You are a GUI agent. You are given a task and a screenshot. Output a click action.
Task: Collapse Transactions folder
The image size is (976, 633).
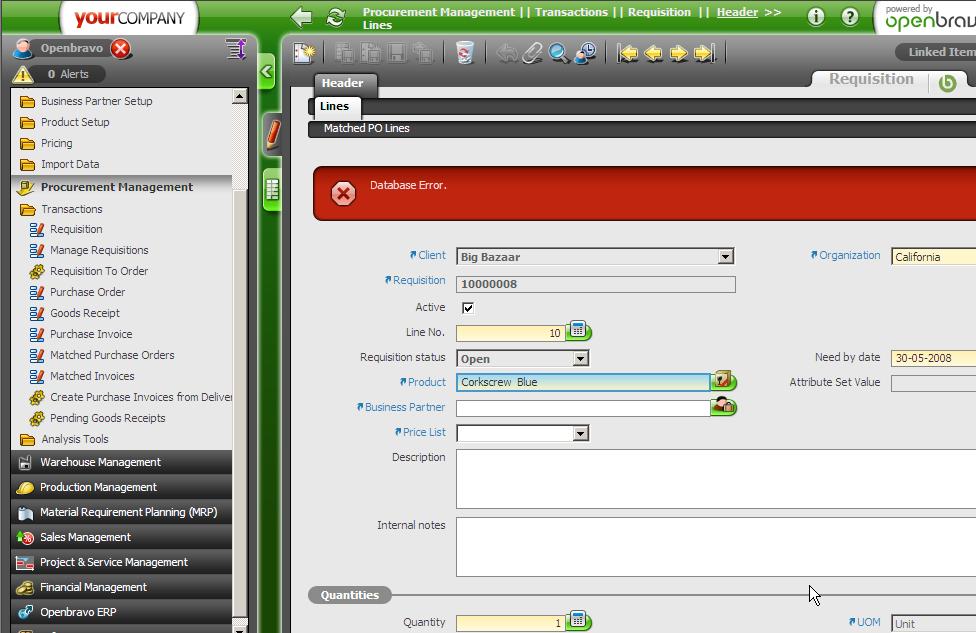61,209
